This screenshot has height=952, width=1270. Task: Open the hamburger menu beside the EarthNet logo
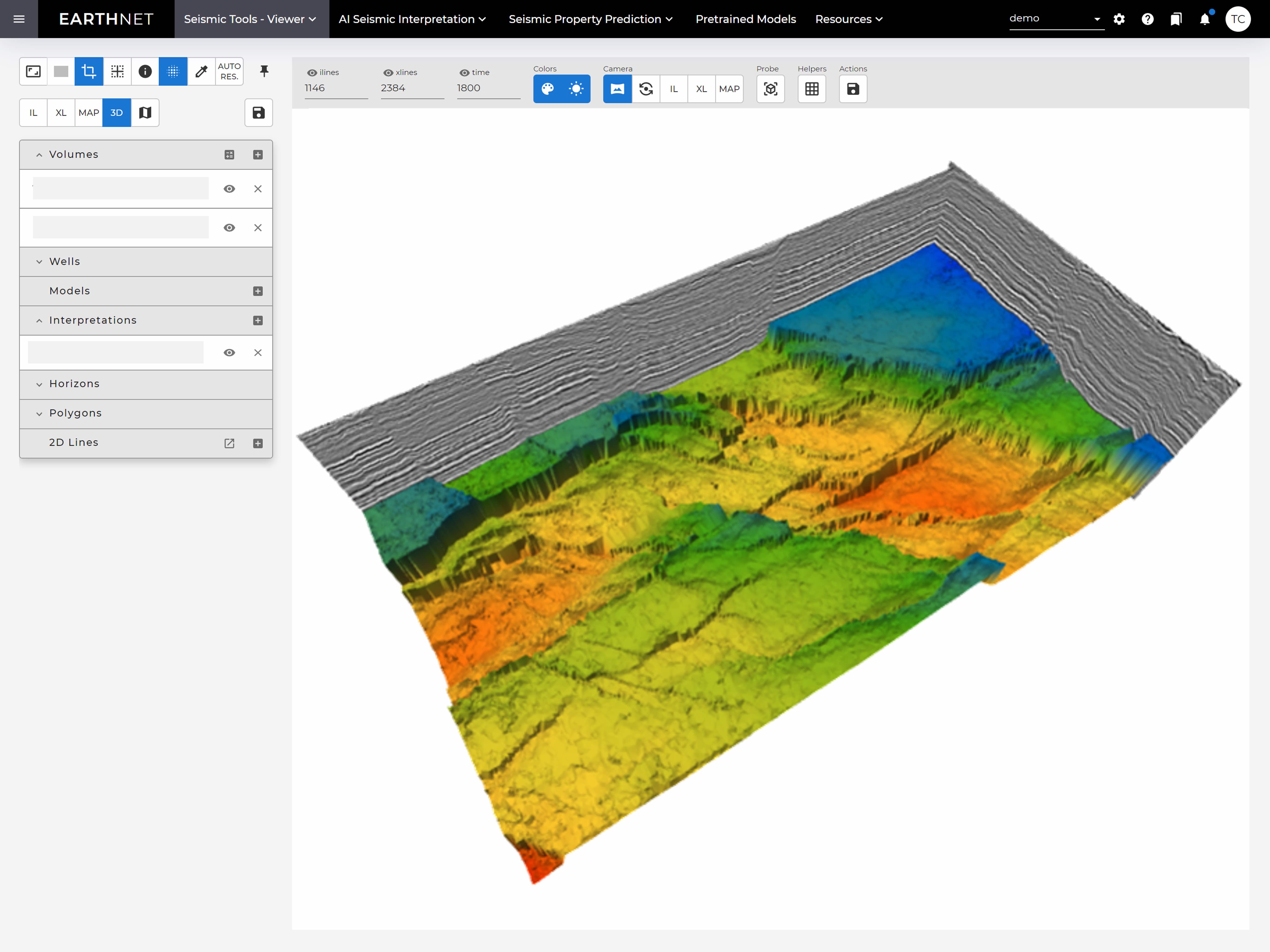click(x=19, y=19)
